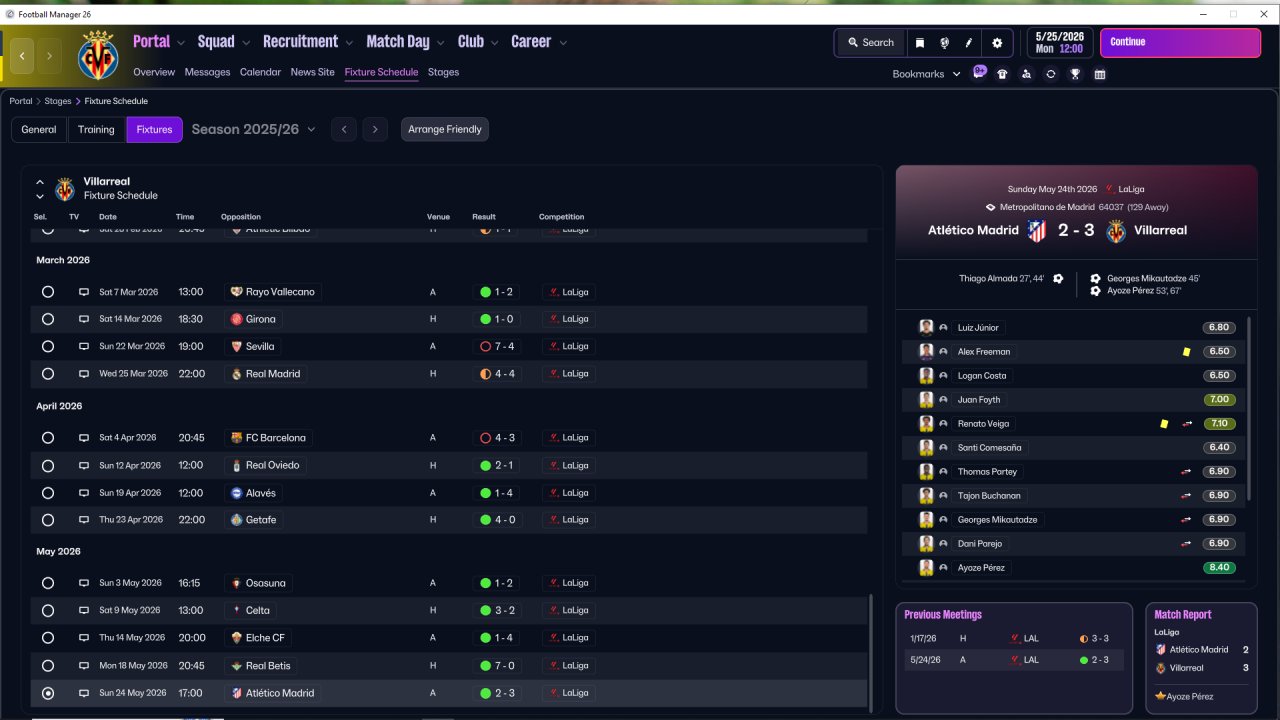Screen dimensions: 1280x720
Task: Select the Real Madrid fixture radio button
Action: tap(48, 374)
